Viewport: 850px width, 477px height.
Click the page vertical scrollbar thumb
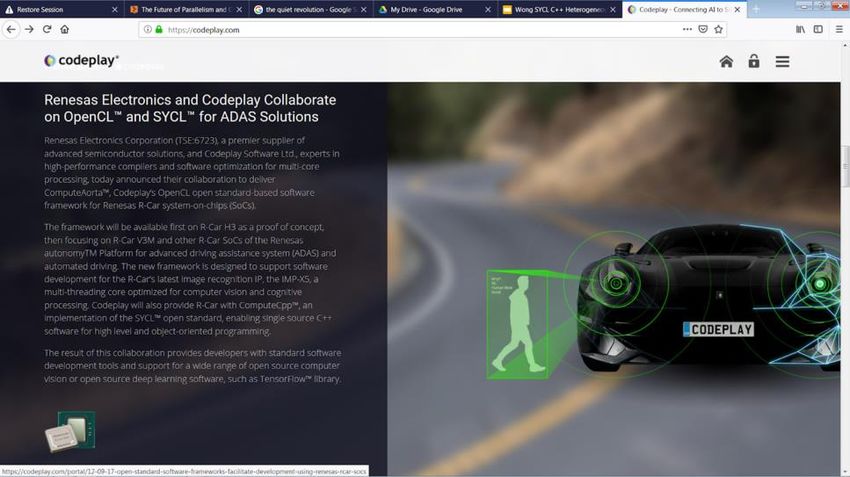pyautogui.click(x=845, y=167)
